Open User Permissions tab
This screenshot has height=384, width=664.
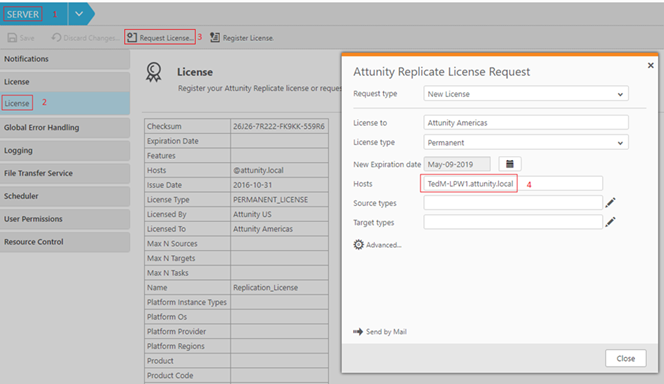click(65, 219)
